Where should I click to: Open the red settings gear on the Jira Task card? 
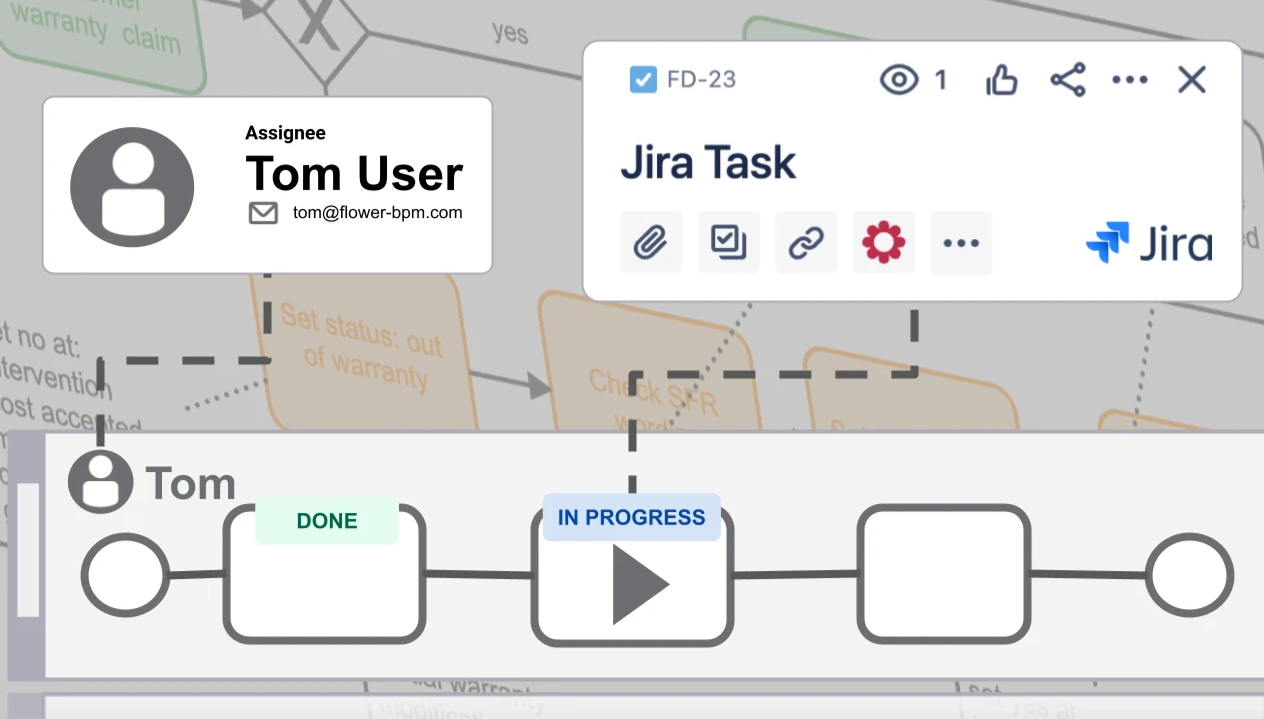pos(883,242)
